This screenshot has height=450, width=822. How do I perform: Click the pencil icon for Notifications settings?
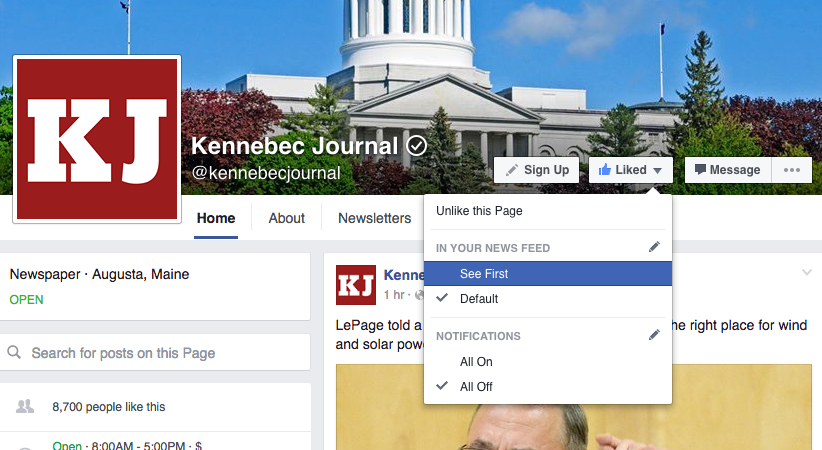tap(654, 335)
